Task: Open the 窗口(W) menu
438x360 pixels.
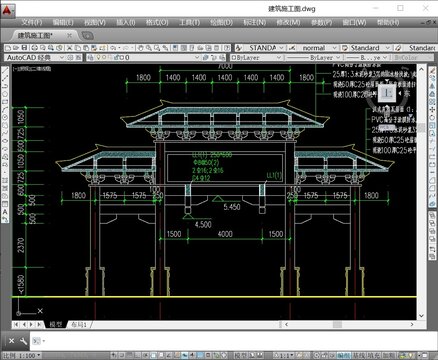Action: click(354, 22)
